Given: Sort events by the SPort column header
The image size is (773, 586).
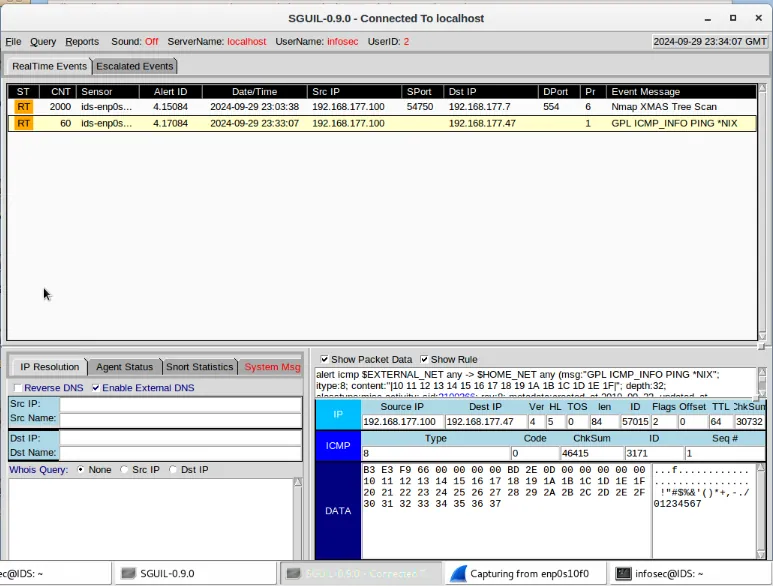Looking at the screenshot, I should point(422,92).
